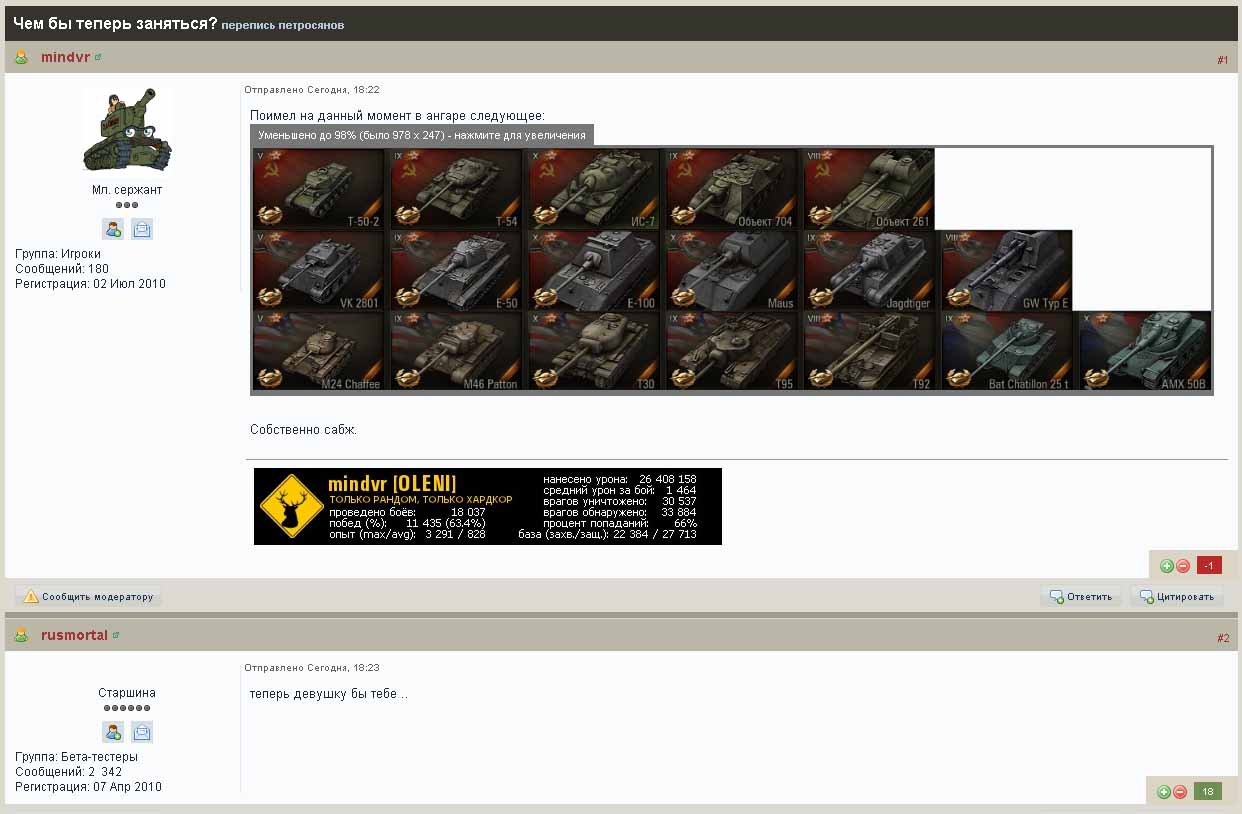Click the -1 rating badge on post #1

1209,566
